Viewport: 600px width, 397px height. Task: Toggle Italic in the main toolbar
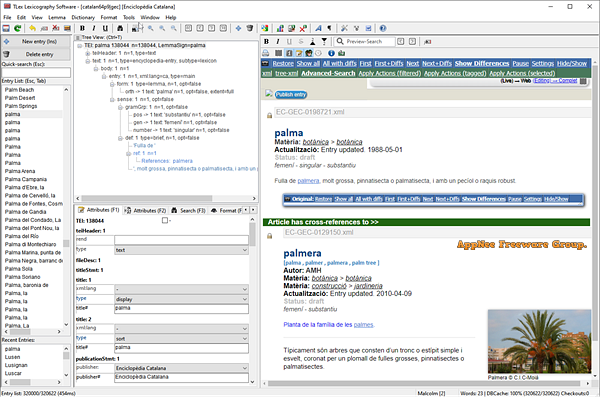pyautogui.click(x=94, y=28)
